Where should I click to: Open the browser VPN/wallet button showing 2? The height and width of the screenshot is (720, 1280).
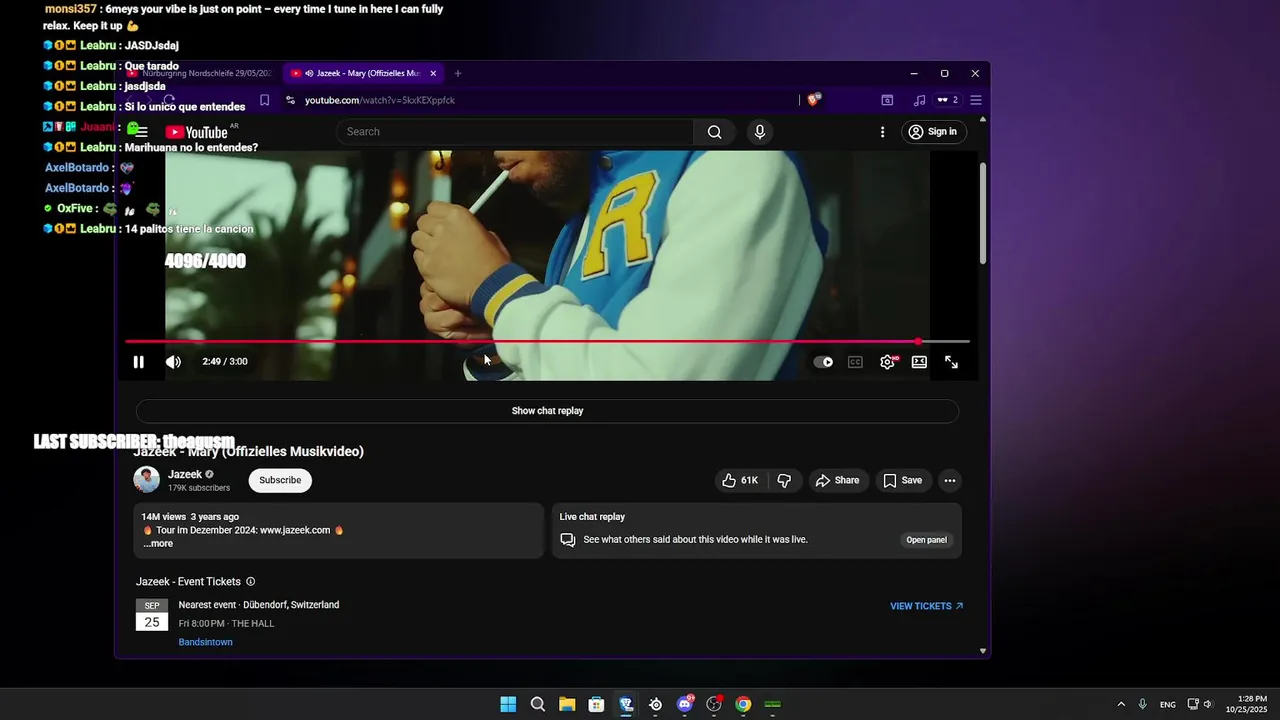coord(947,100)
